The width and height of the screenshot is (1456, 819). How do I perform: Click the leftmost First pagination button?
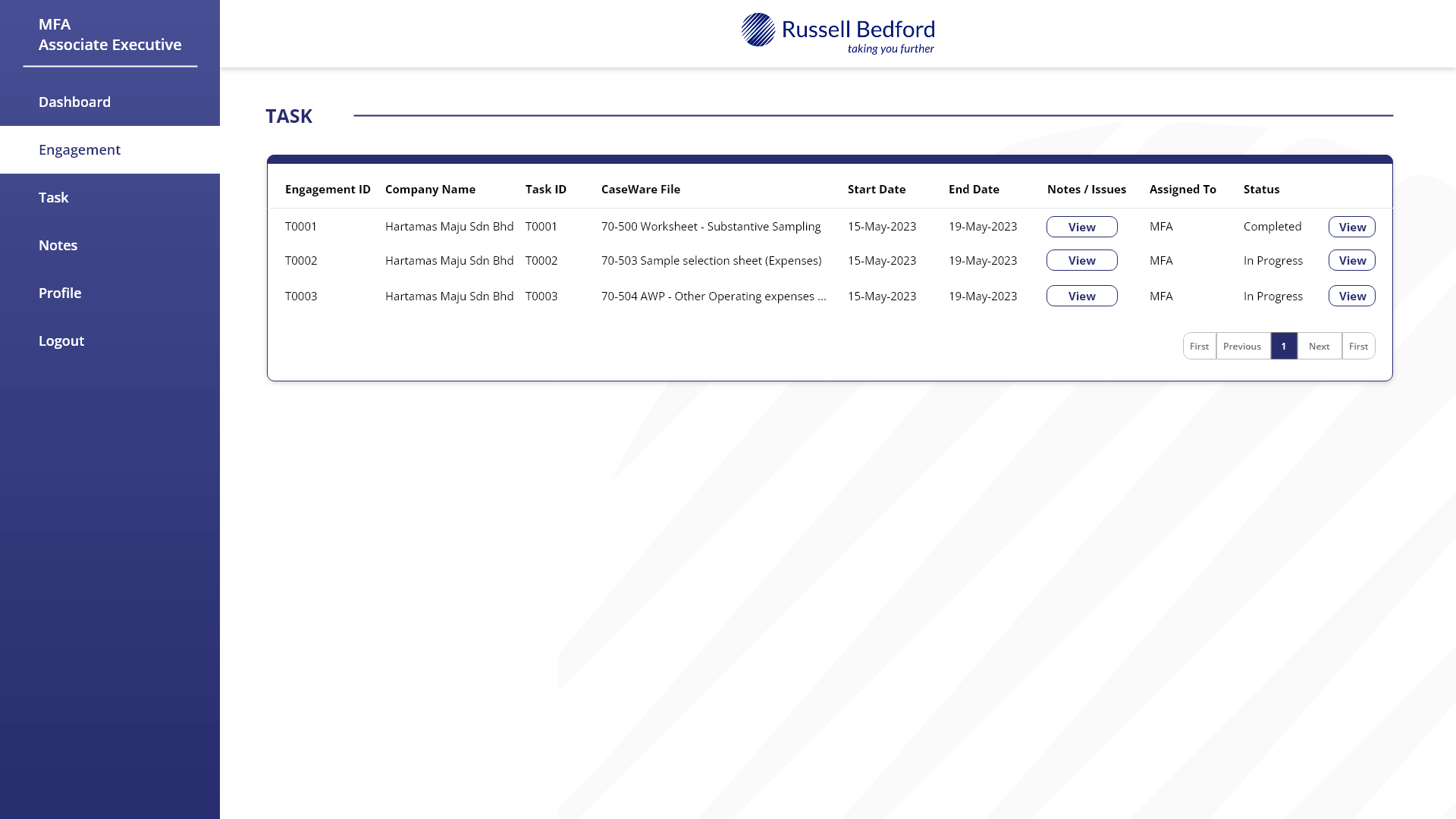click(x=1199, y=346)
